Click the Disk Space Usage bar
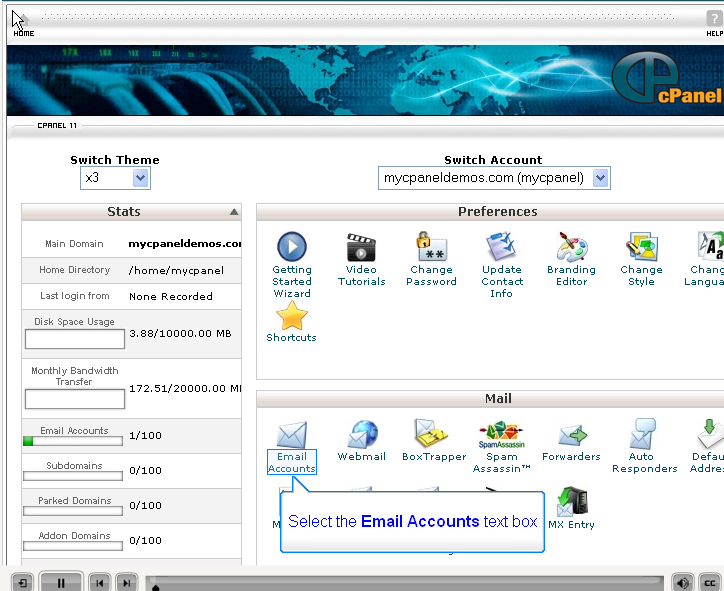 (75, 339)
